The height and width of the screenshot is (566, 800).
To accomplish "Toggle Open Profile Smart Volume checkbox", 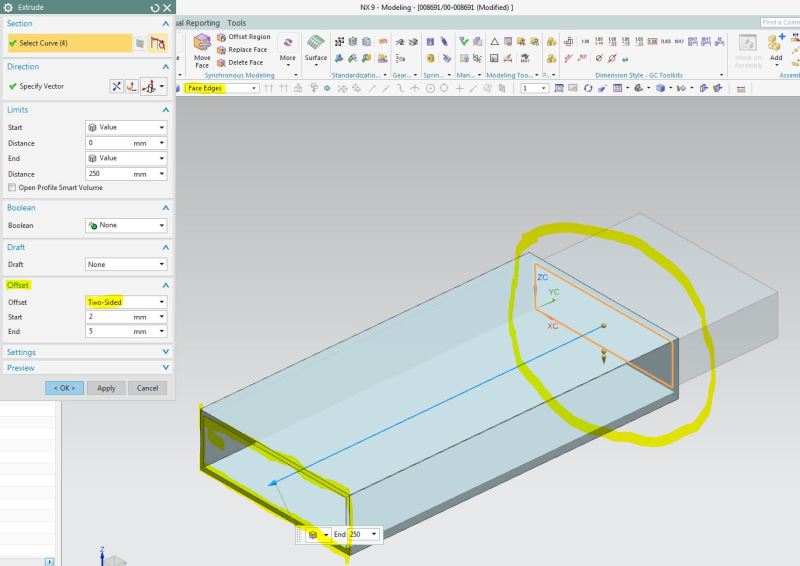I will [x=12, y=188].
